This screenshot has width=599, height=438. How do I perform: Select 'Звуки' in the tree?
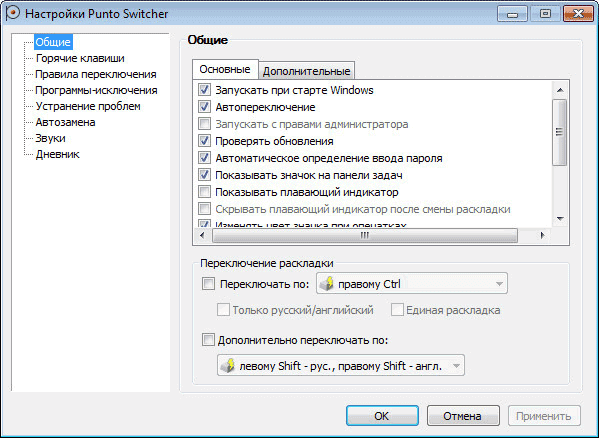coord(50,138)
